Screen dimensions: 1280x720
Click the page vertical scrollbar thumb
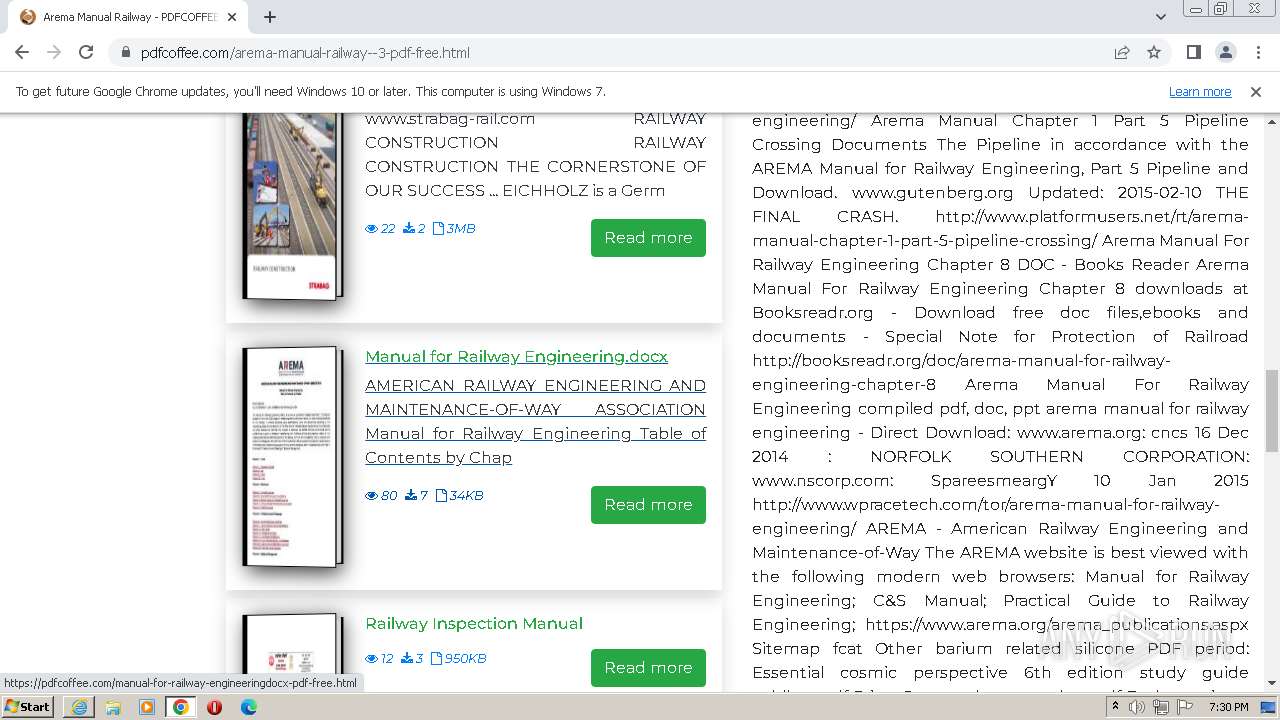1271,410
